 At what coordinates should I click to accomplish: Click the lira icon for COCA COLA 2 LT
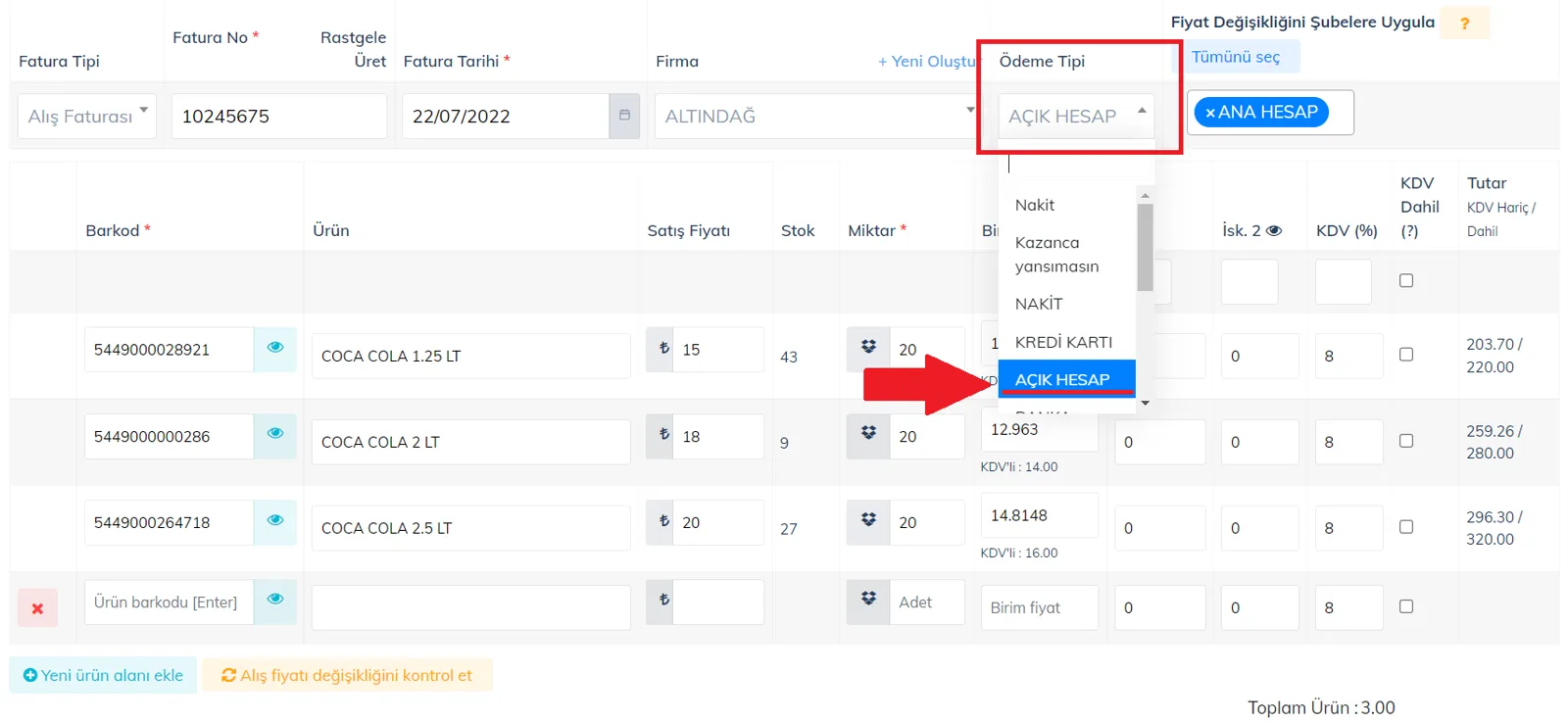coord(664,435)
